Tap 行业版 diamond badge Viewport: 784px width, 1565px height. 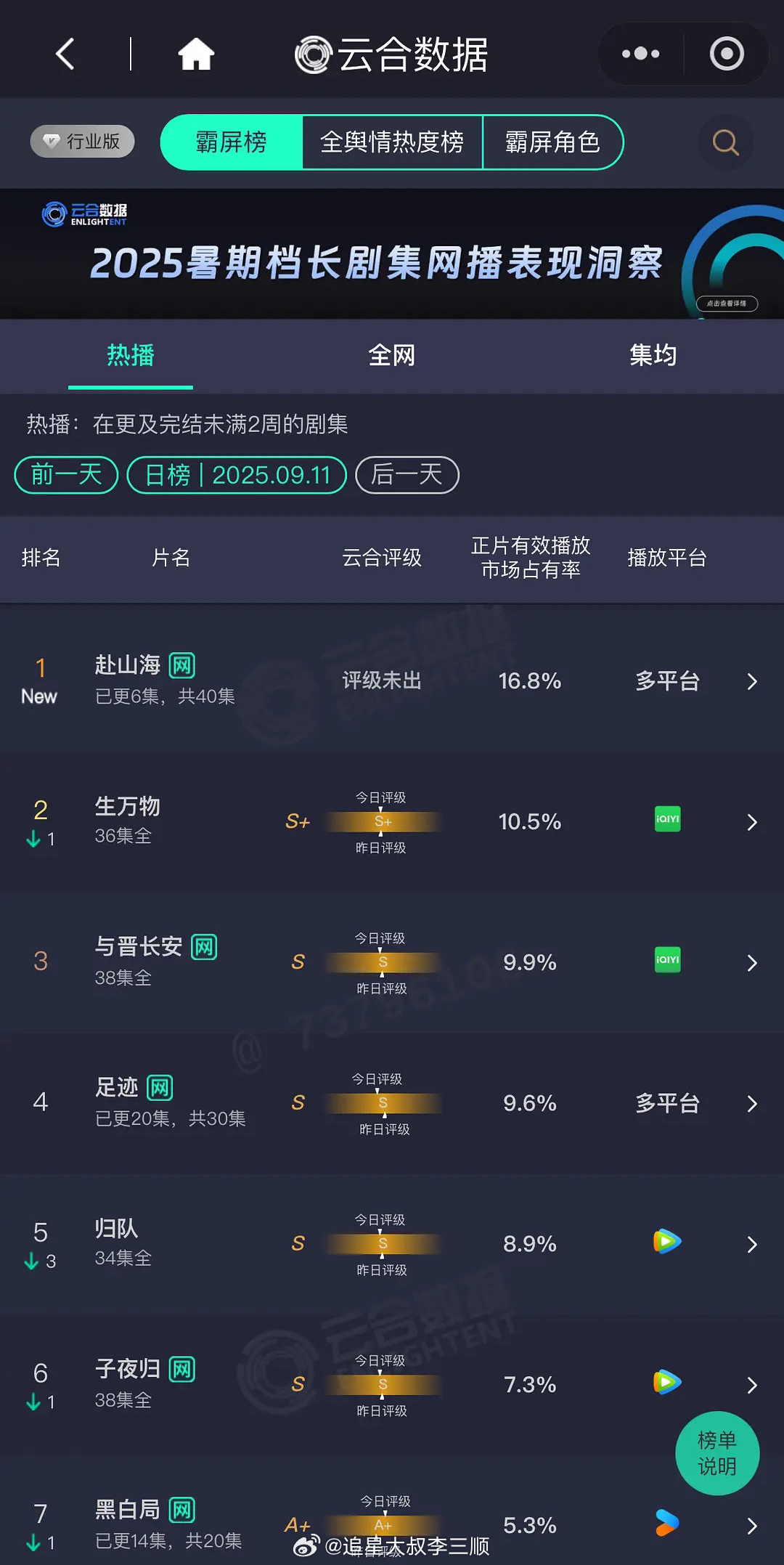[x=82, y=141]
